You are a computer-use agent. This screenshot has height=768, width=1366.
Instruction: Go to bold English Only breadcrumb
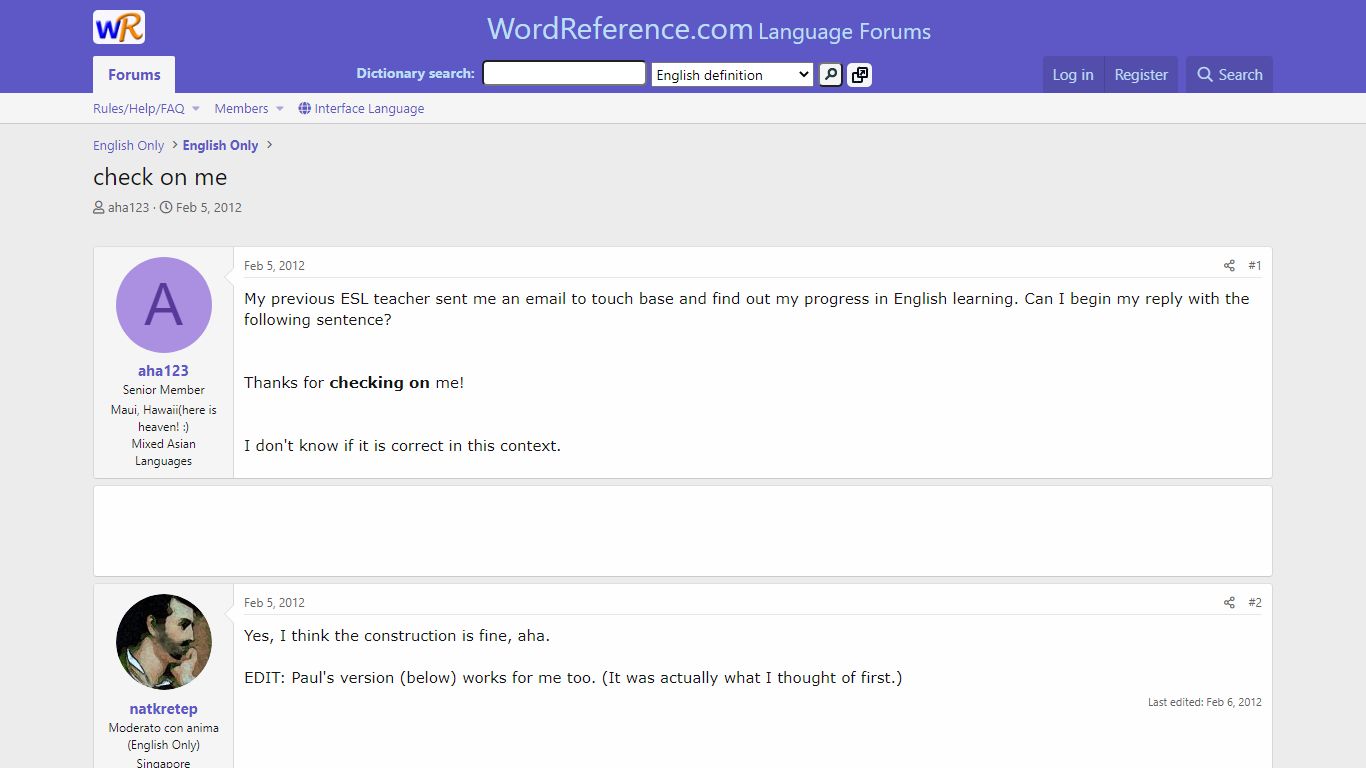220,146
